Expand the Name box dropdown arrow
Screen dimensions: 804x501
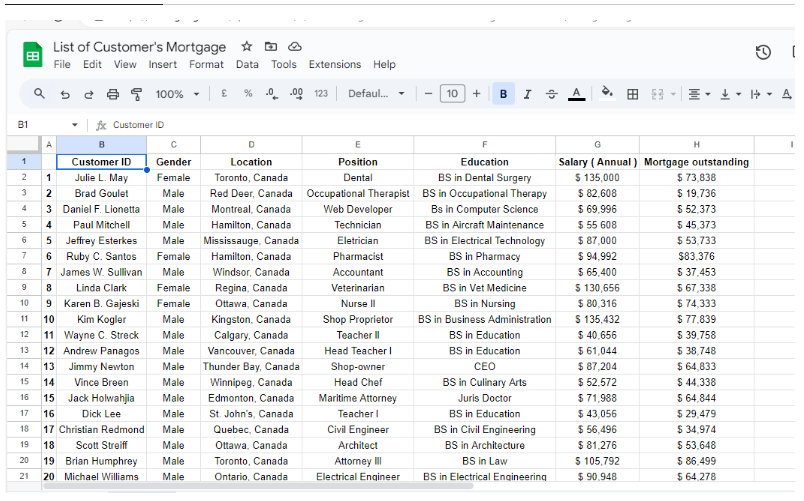pos(74,125)
